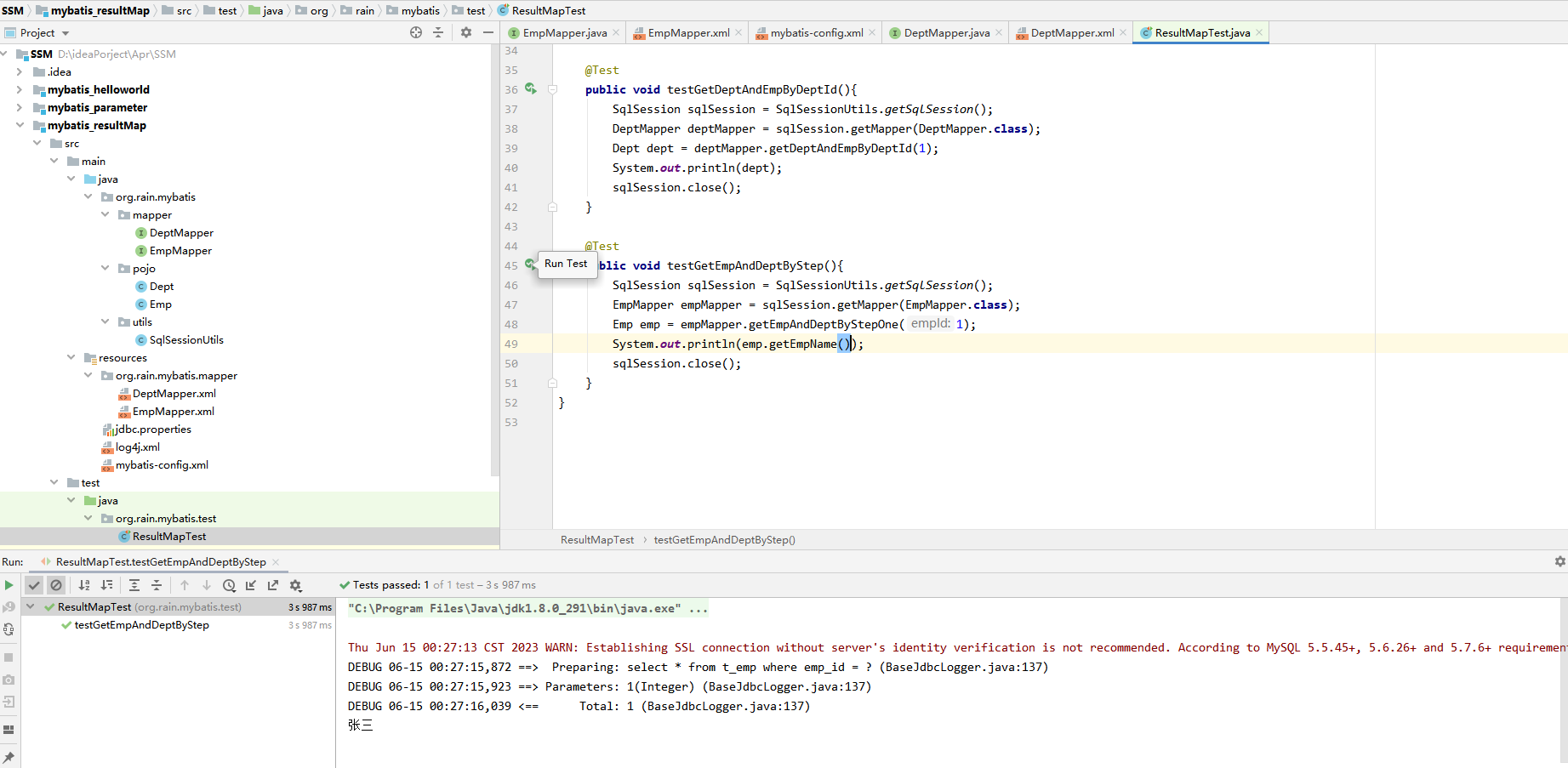Select jdbc.properties file in tree
The image size is (1568, 768).
point(152,429)
